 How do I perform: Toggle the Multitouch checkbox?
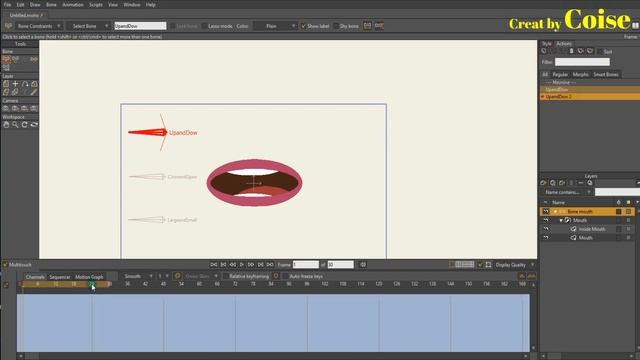coord(5,265)
